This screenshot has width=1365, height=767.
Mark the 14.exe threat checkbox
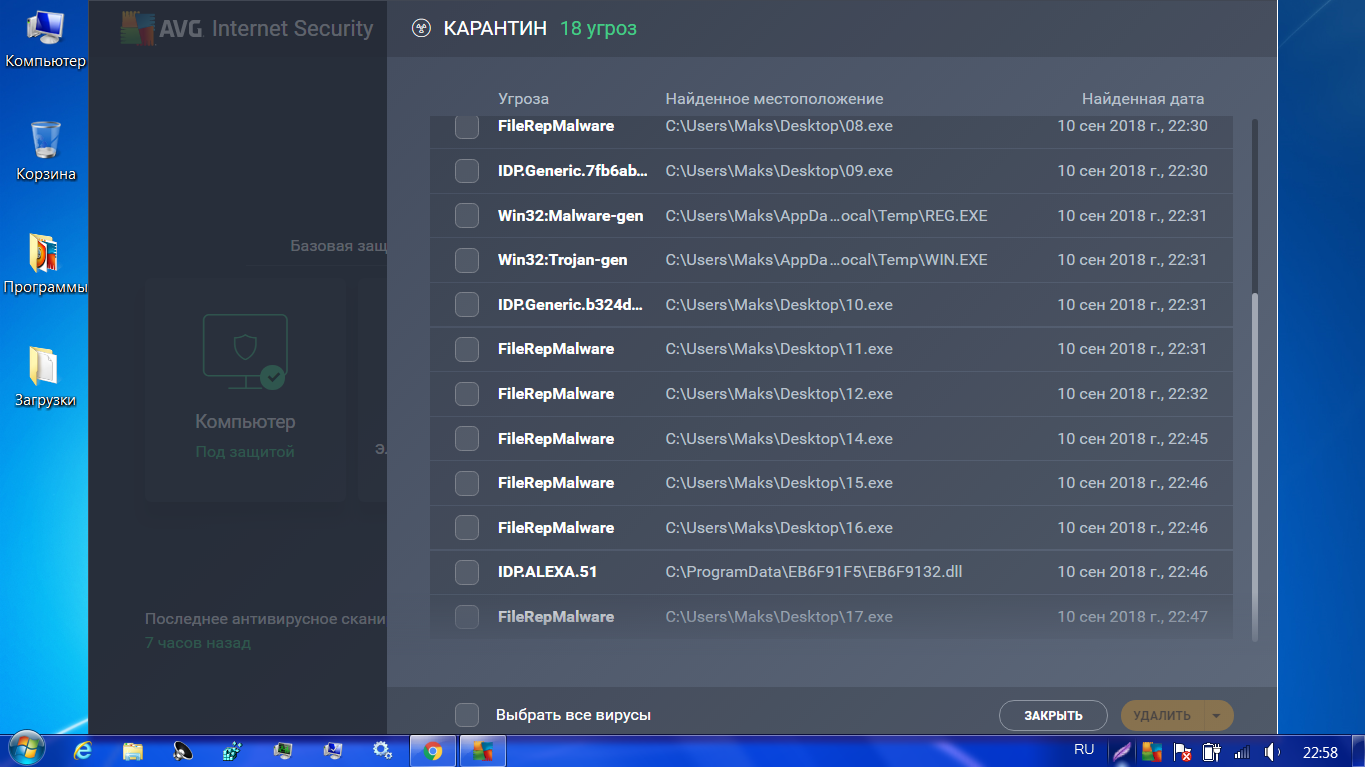467,438
